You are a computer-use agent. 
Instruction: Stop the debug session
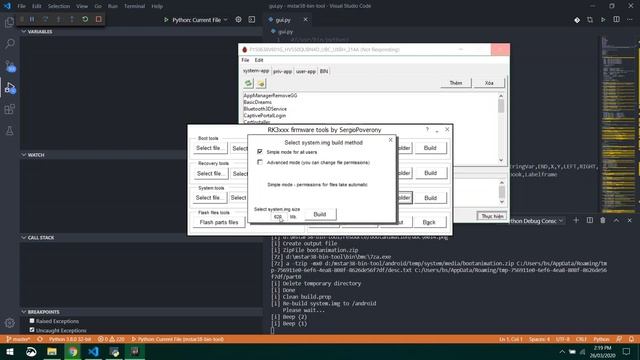(98, 19)
